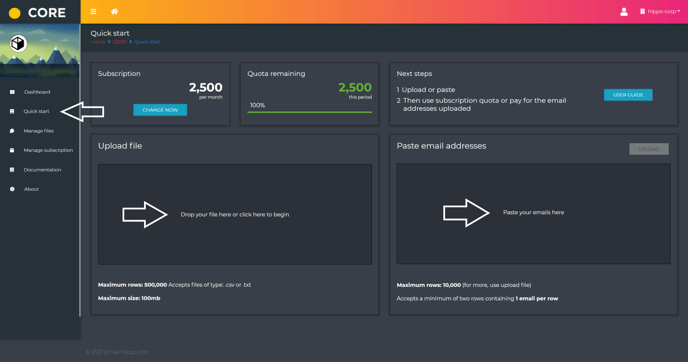Select Quick start menu item
Screen dimensions: 688x362
pyautogui.click(x=36, y=111)
